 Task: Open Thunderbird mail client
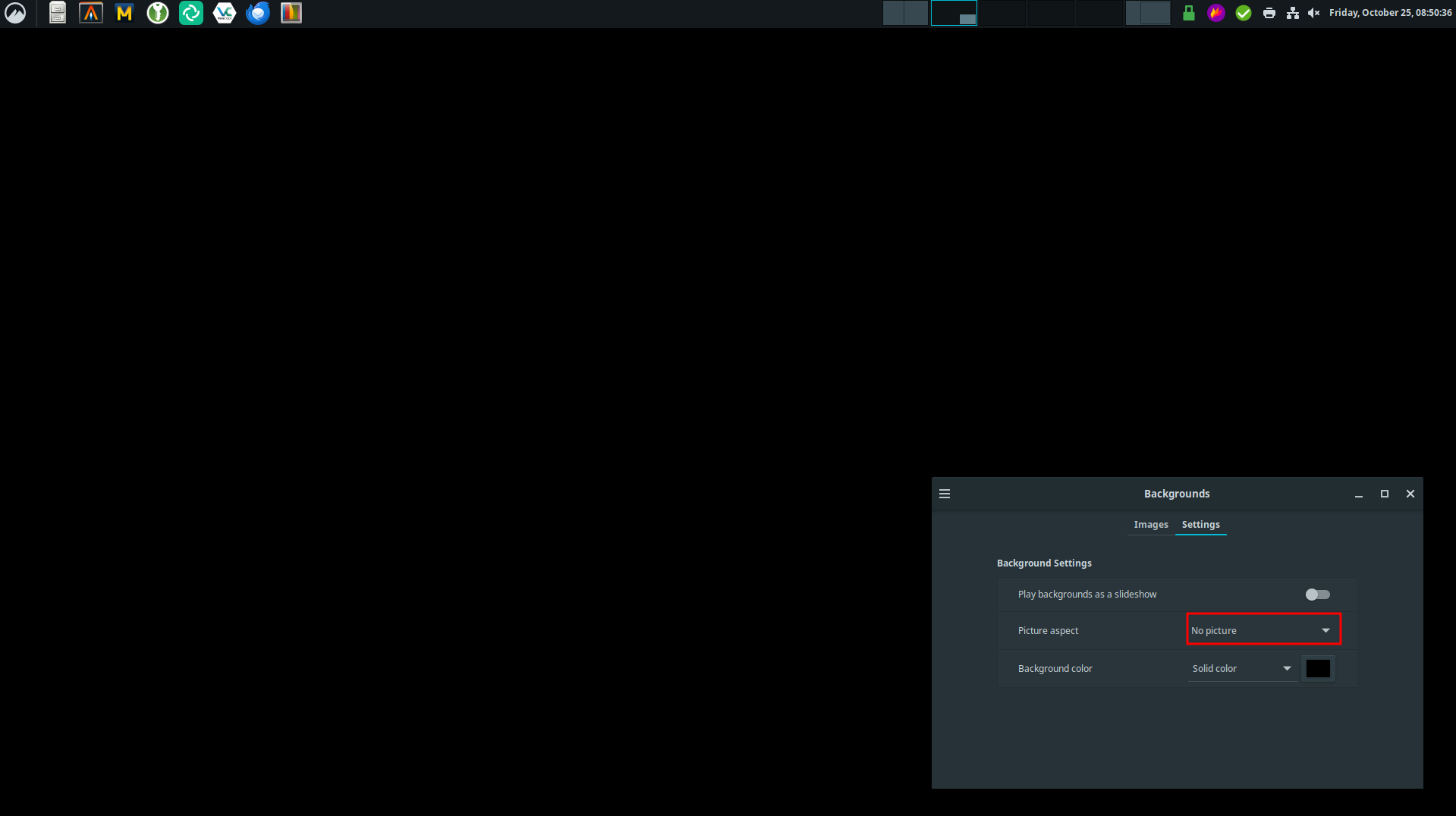coord(258,13)
